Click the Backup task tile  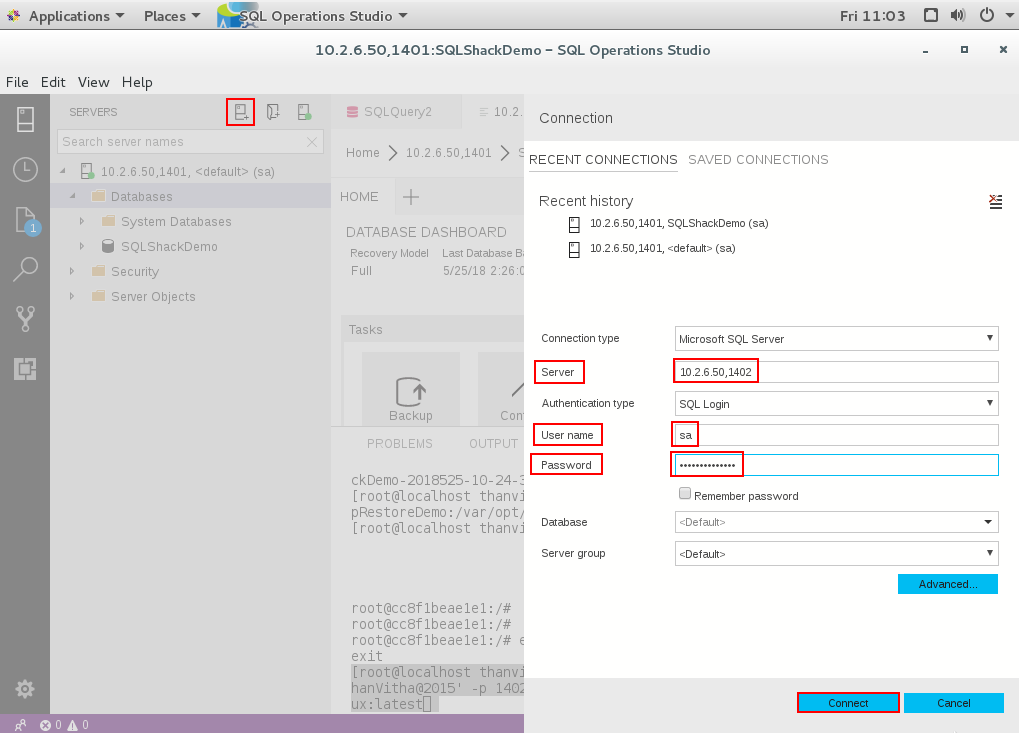411,389
